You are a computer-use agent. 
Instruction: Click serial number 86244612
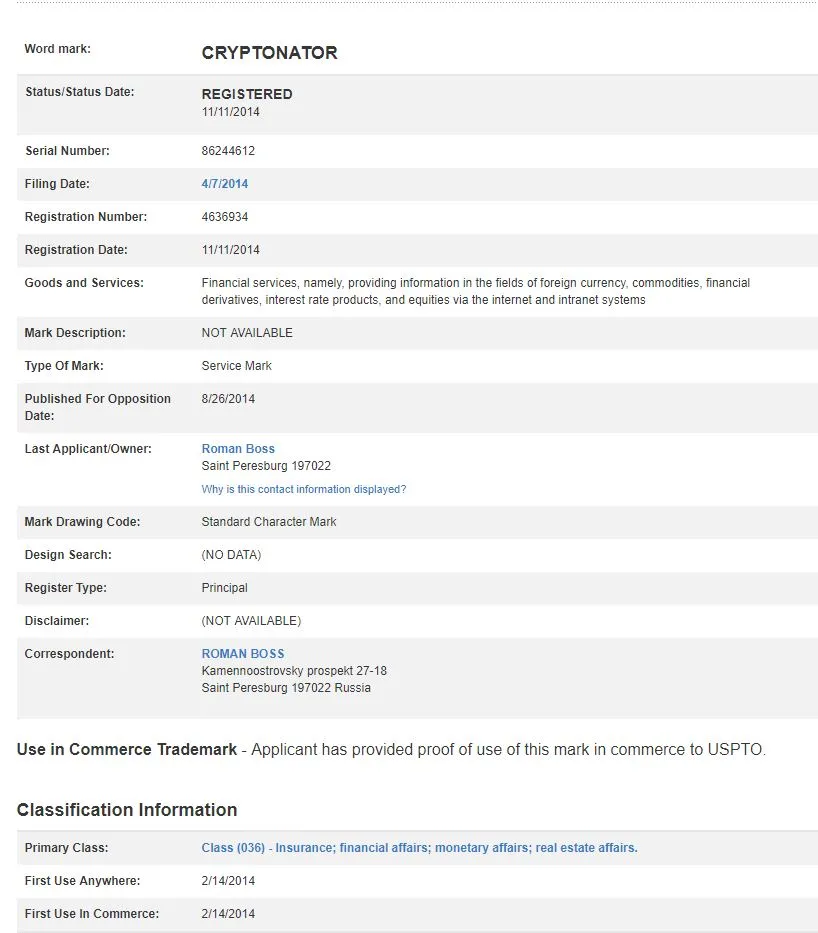228,151
